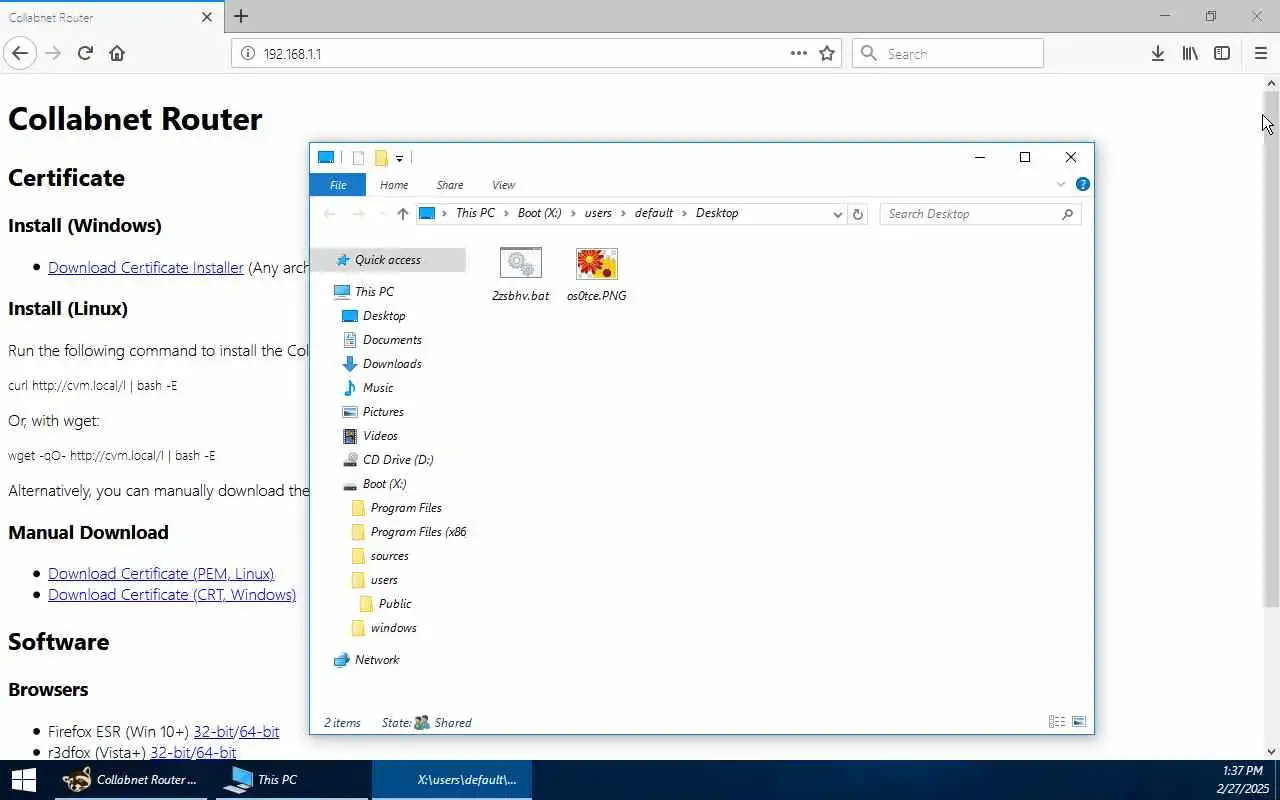
Task: Open Windows Start menu
Action: pyautogui.click(x=23, y=780)
